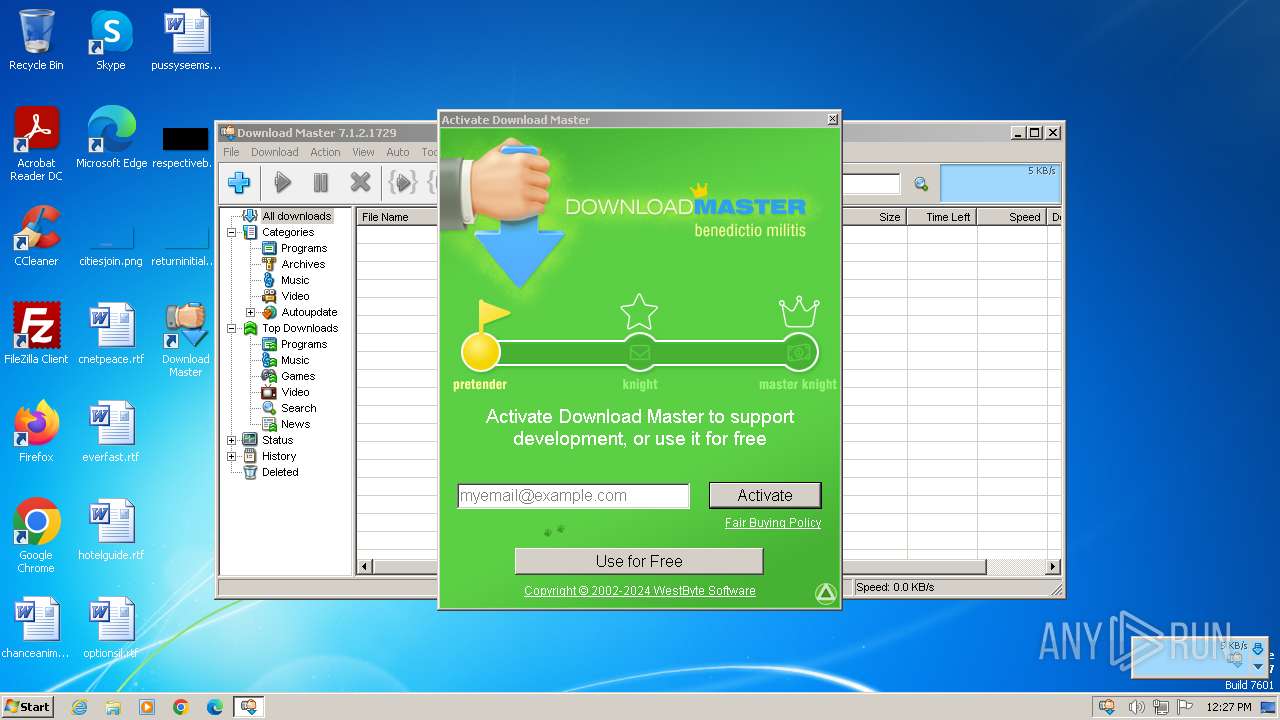Image resolution: width=1280 pixels, height=720 pixels.
Task: Click the Start all downloads toolbar icon
Action: (x=402, y=182)
